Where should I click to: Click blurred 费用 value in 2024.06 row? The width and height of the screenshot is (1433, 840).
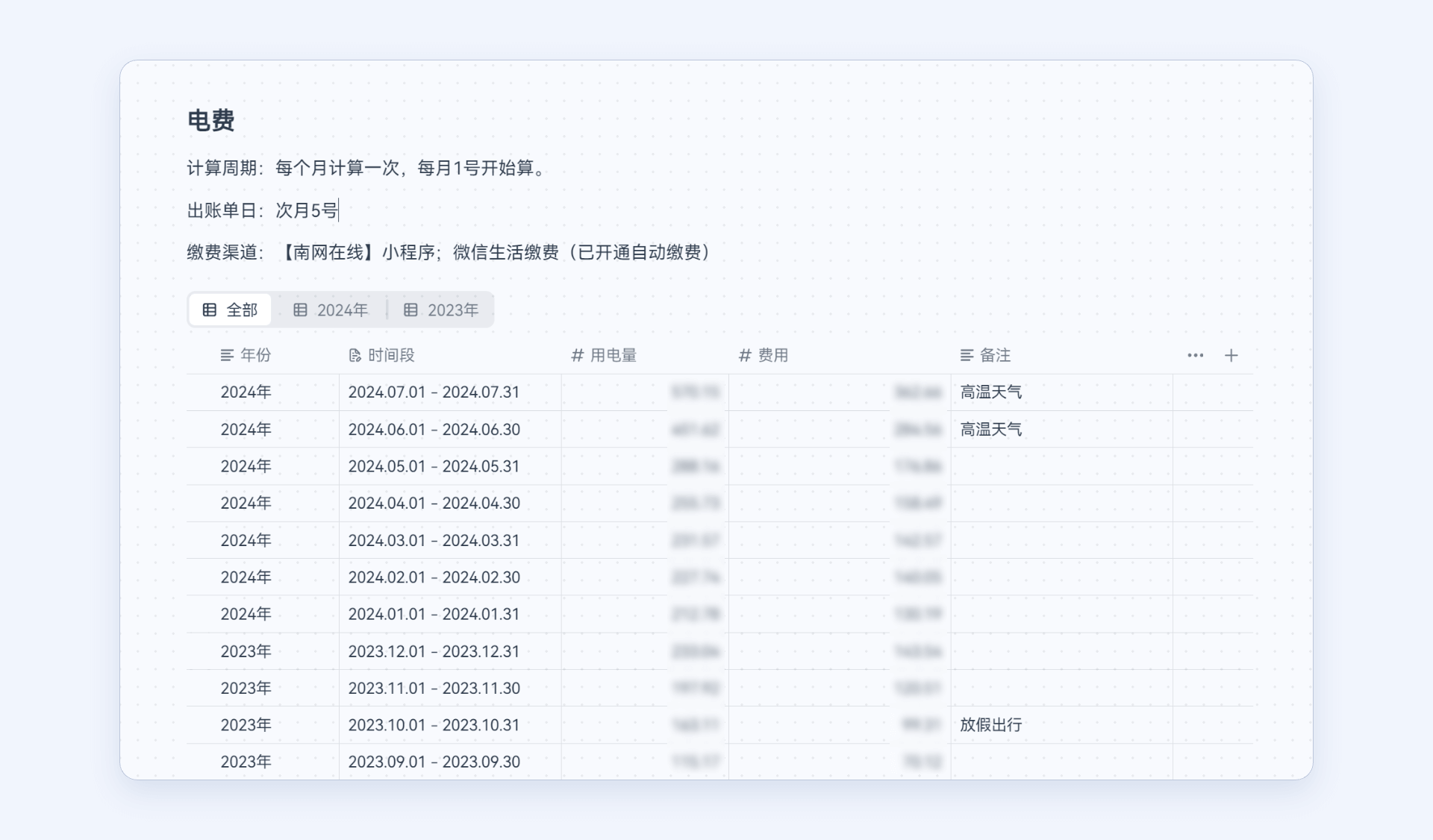(x=918, y=430)
